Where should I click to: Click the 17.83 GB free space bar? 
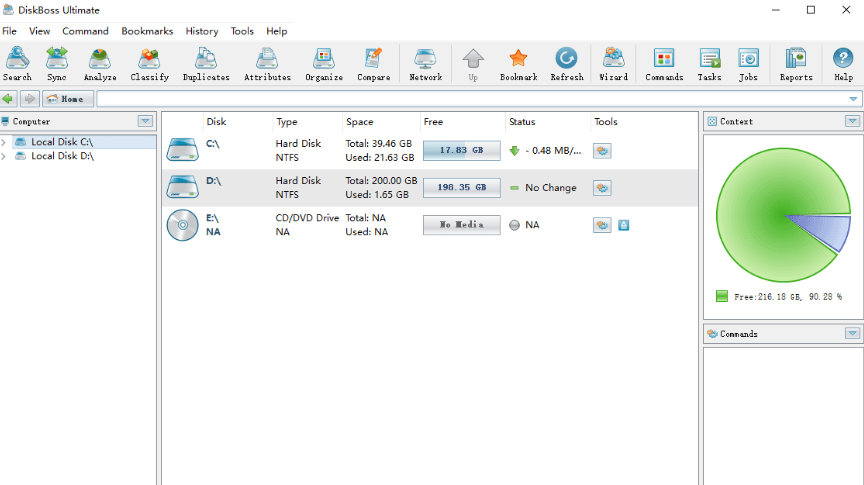462,150
